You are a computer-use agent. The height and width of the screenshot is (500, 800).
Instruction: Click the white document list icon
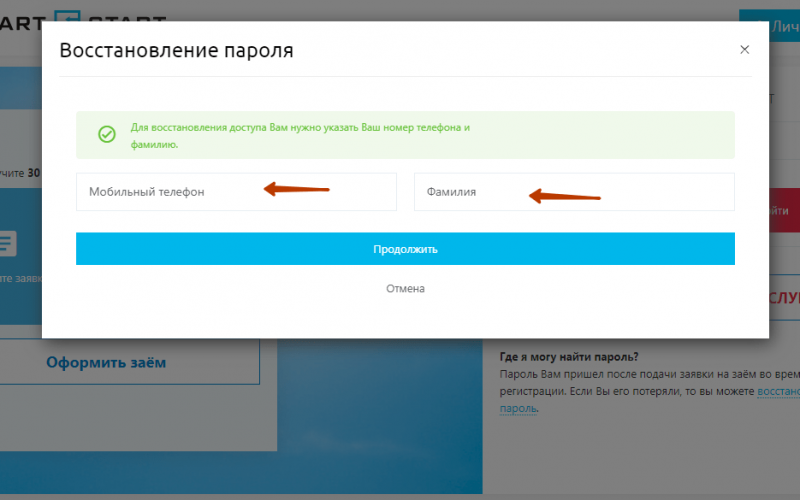tap(7, 243)
